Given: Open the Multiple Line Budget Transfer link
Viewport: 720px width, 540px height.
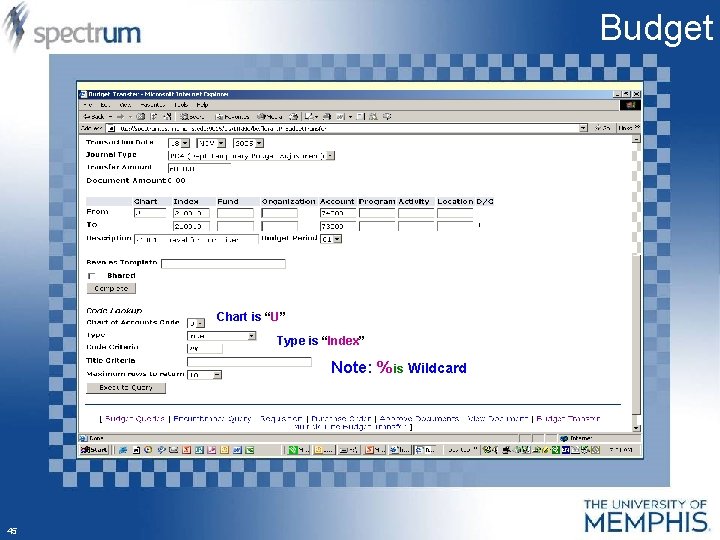Looking at the screenshot, I should (x=351, y=427).
